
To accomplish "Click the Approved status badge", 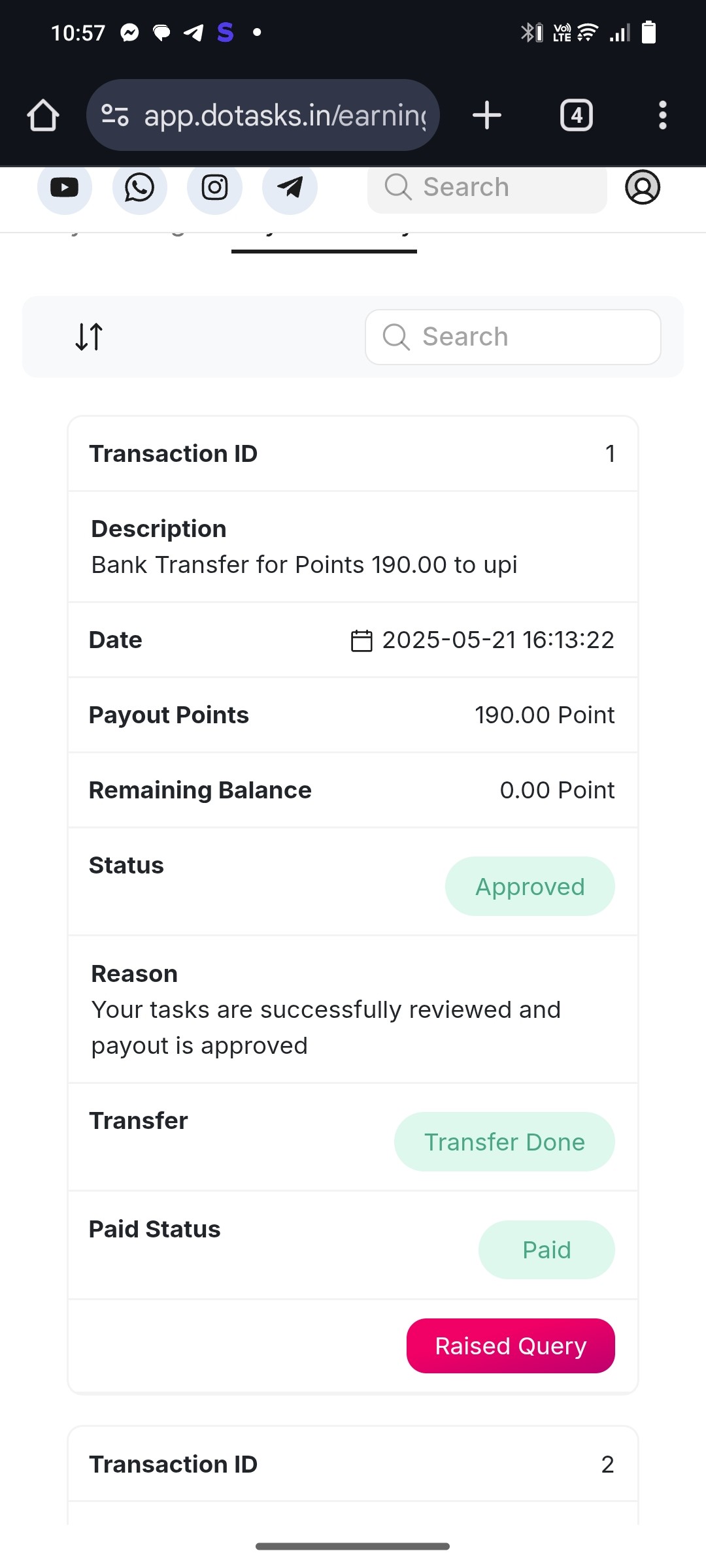I will click(530, 887).
